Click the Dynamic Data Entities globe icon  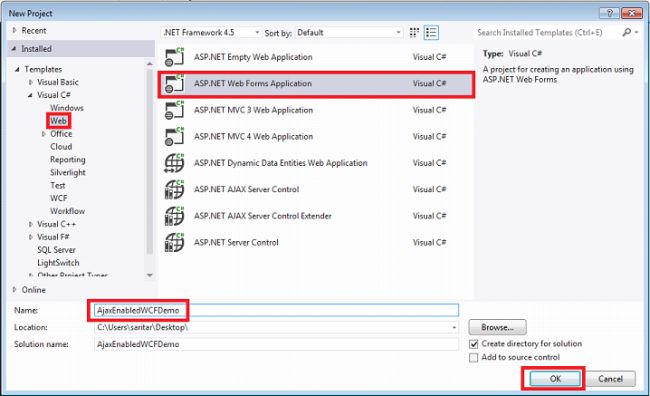(174, 163)
